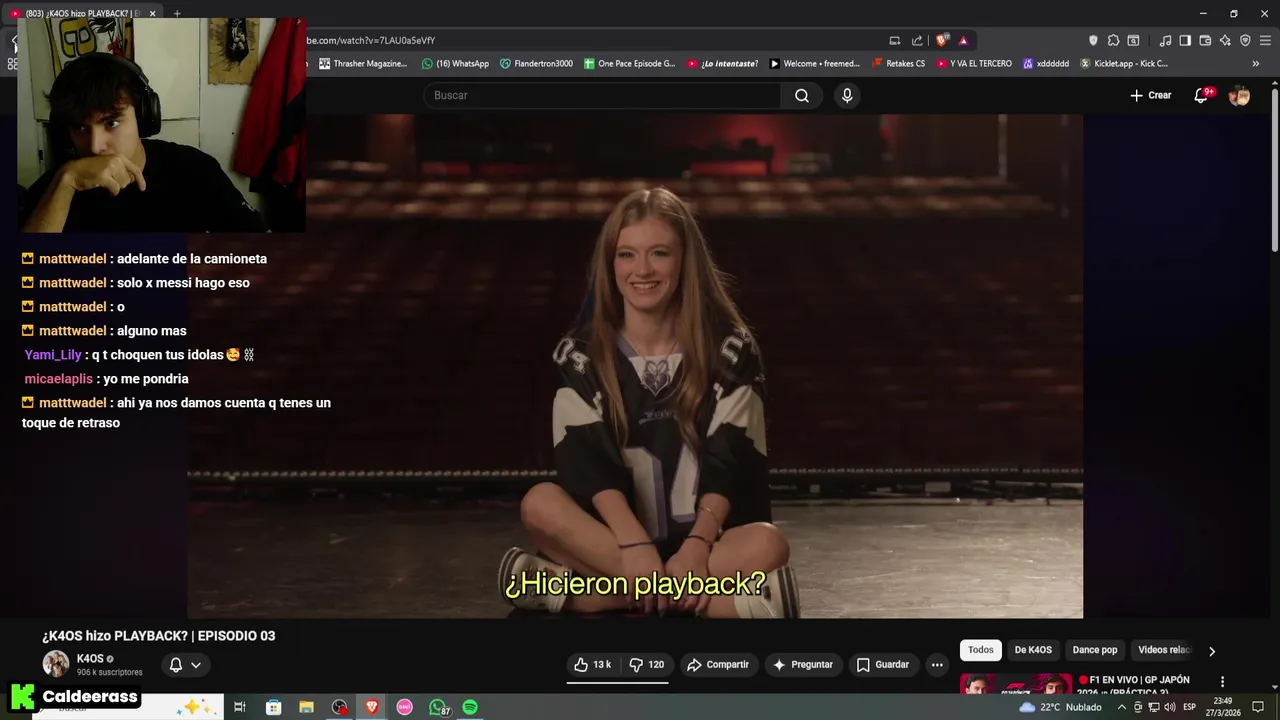Click the Preguntar button
Viewport: 1280px width, 720px height.
[802, 664]
